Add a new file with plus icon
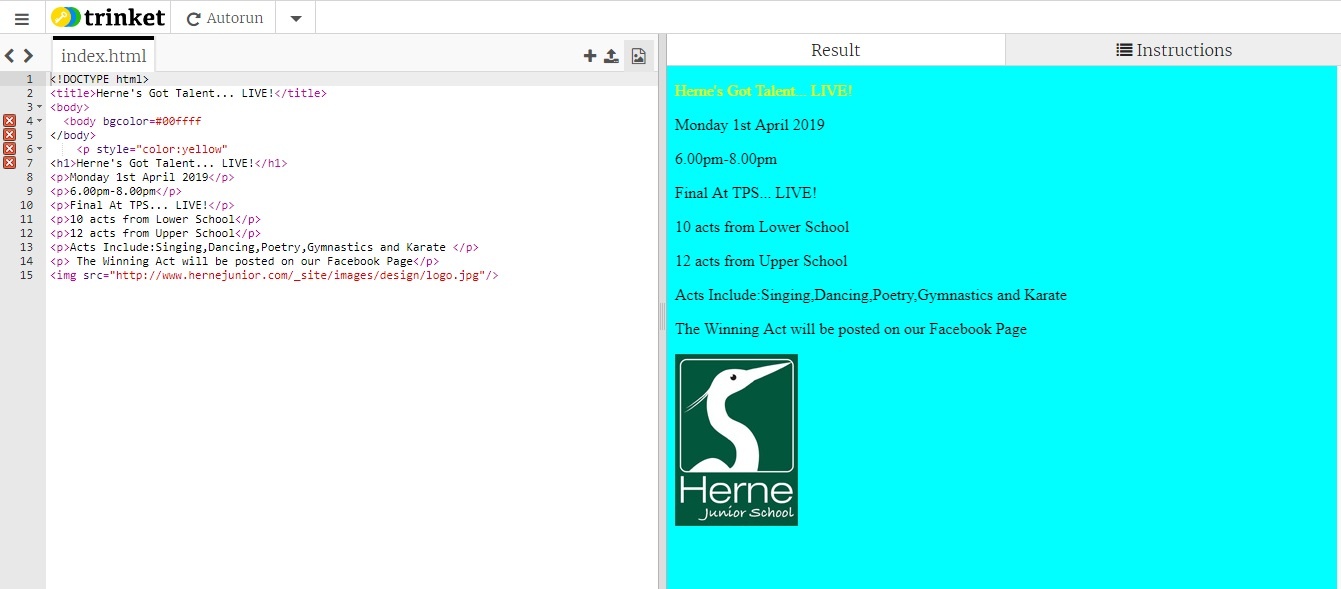This screenshot has height=589, width=1341. click(590, 56)
